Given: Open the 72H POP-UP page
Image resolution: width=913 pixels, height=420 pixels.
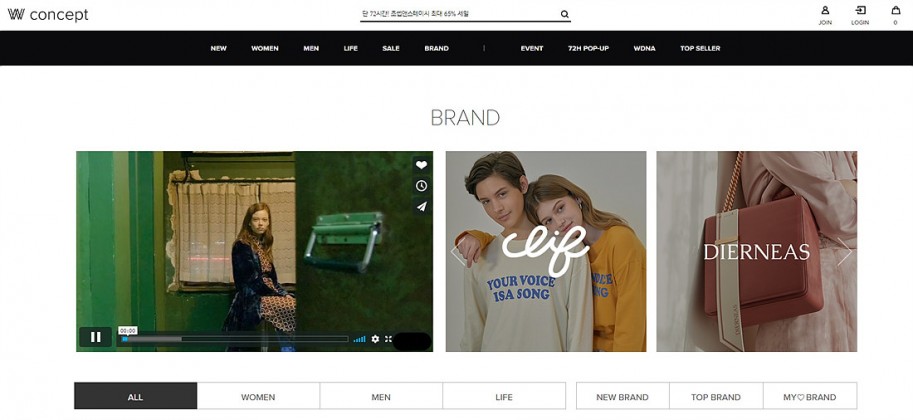Looking at the screenshot, I should [588, 48].
